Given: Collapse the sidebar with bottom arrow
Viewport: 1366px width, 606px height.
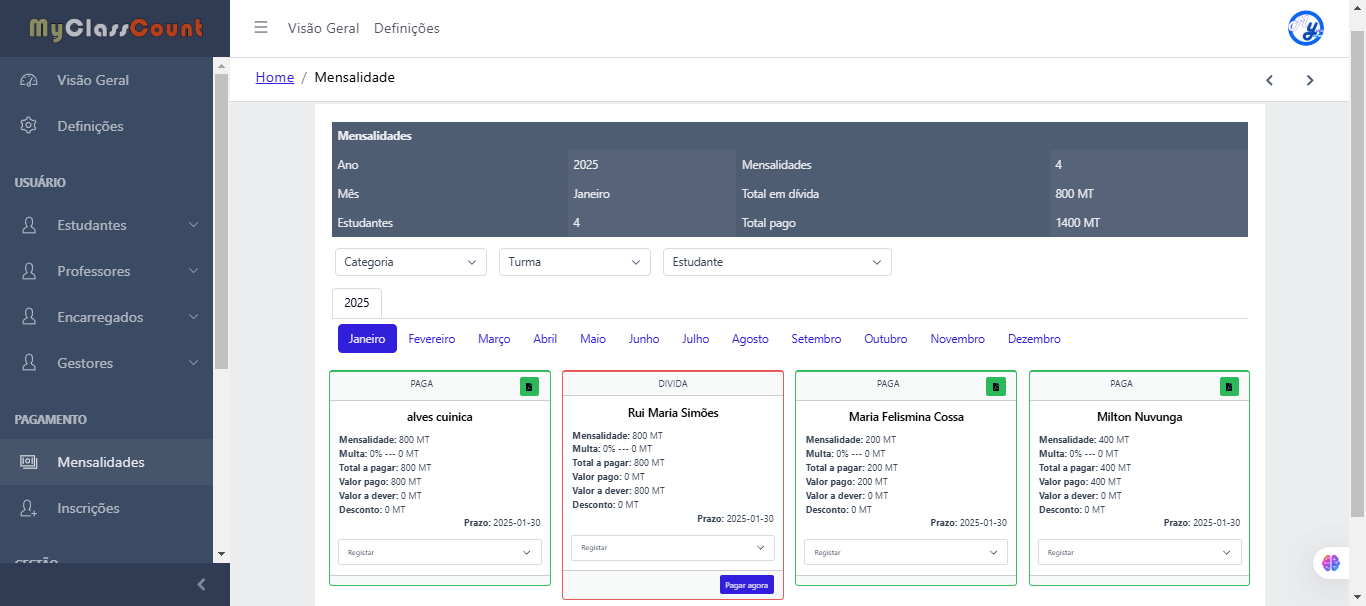Looking at the screenshot, I should click(x=201, y=585).
